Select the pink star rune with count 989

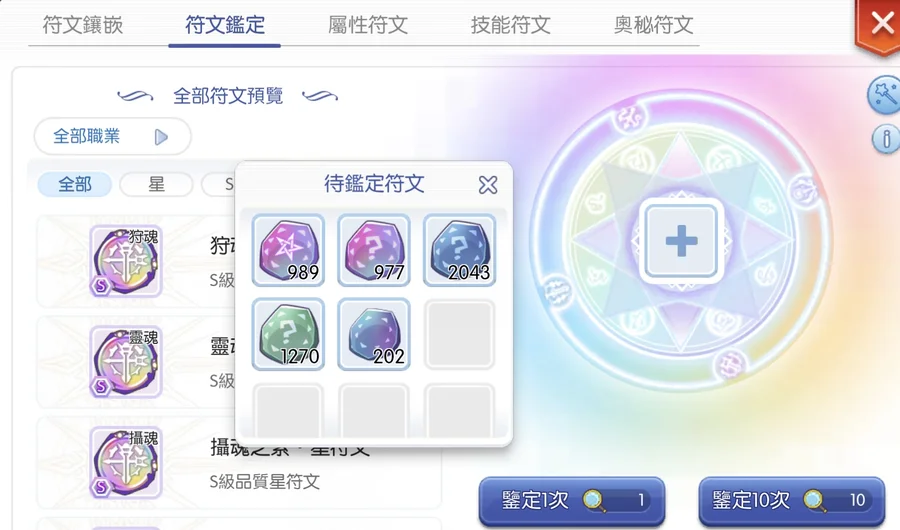click(x=288, y=250)
